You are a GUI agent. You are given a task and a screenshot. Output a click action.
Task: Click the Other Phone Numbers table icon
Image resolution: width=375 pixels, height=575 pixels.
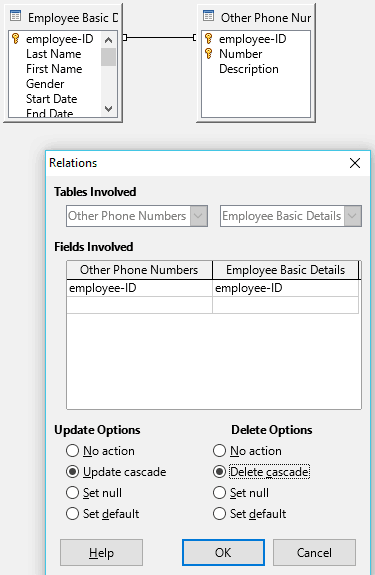pyautogui.click(x=208, y=16)
